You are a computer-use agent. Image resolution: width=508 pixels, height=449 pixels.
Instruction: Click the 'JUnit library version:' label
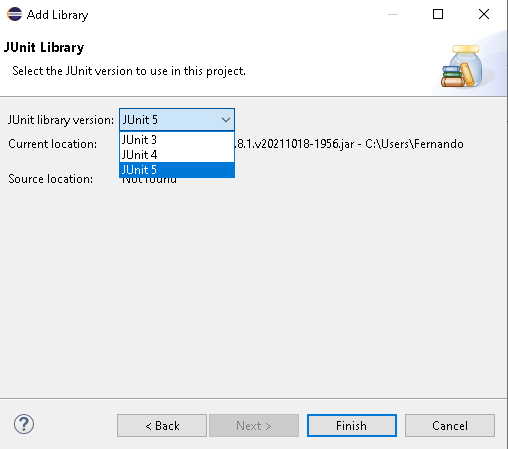61,120
